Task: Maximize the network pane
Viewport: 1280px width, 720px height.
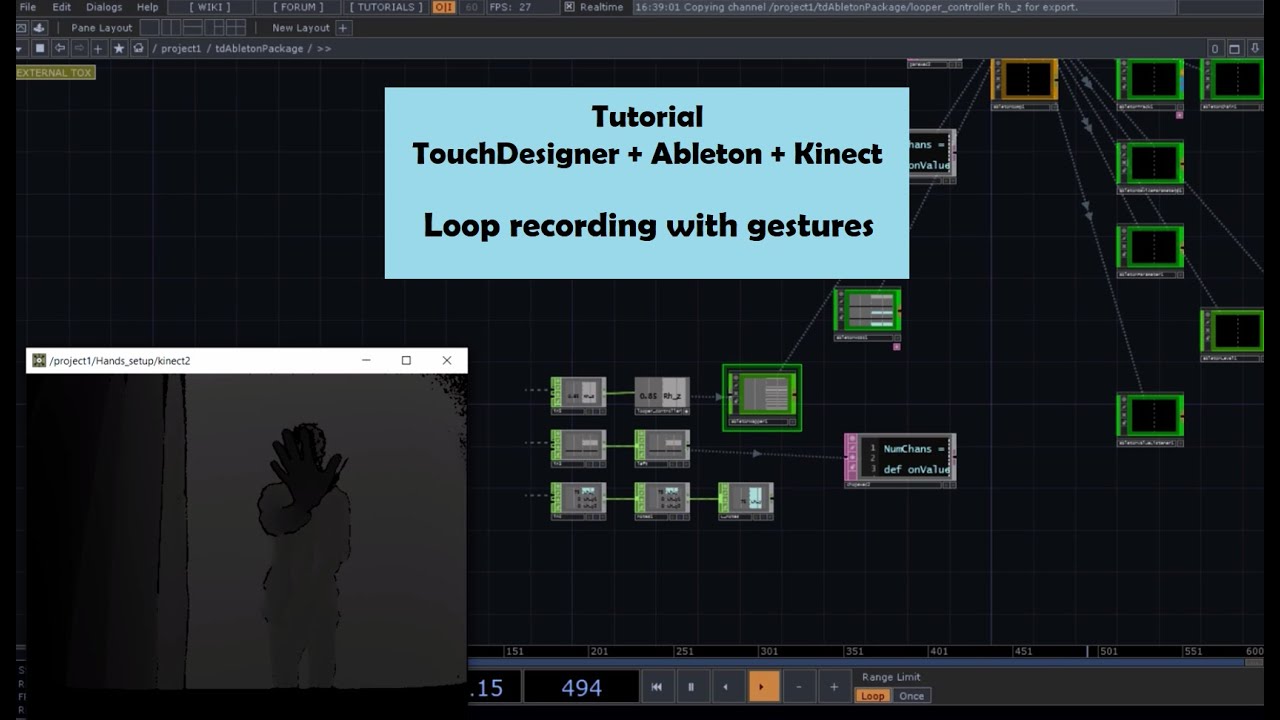Action: (1235, 48)
